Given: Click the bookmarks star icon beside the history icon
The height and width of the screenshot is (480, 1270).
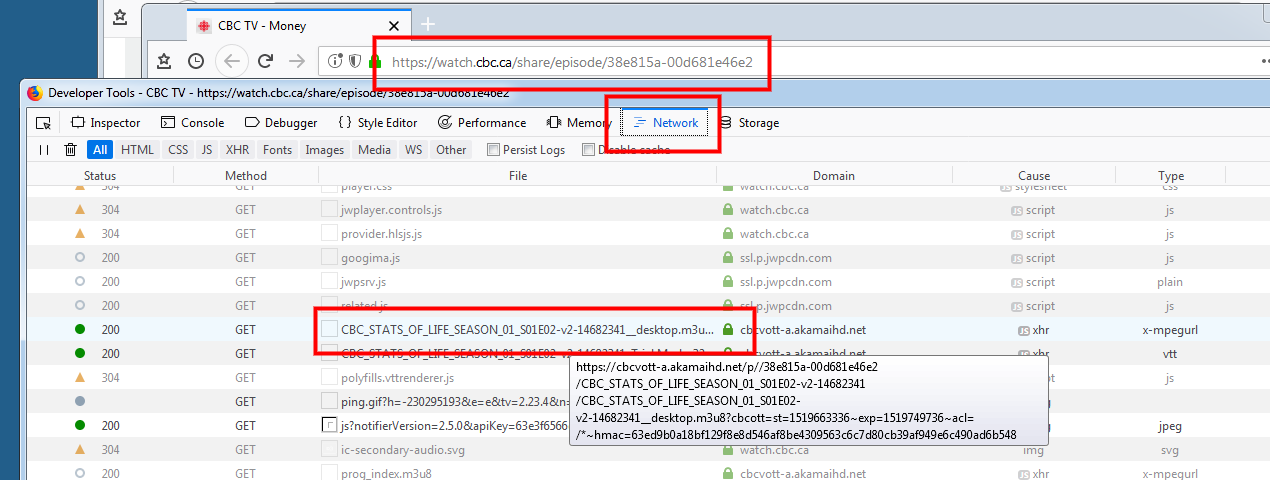Looking at the screenshot, I should pyautogui.click(x=164, y=61).
